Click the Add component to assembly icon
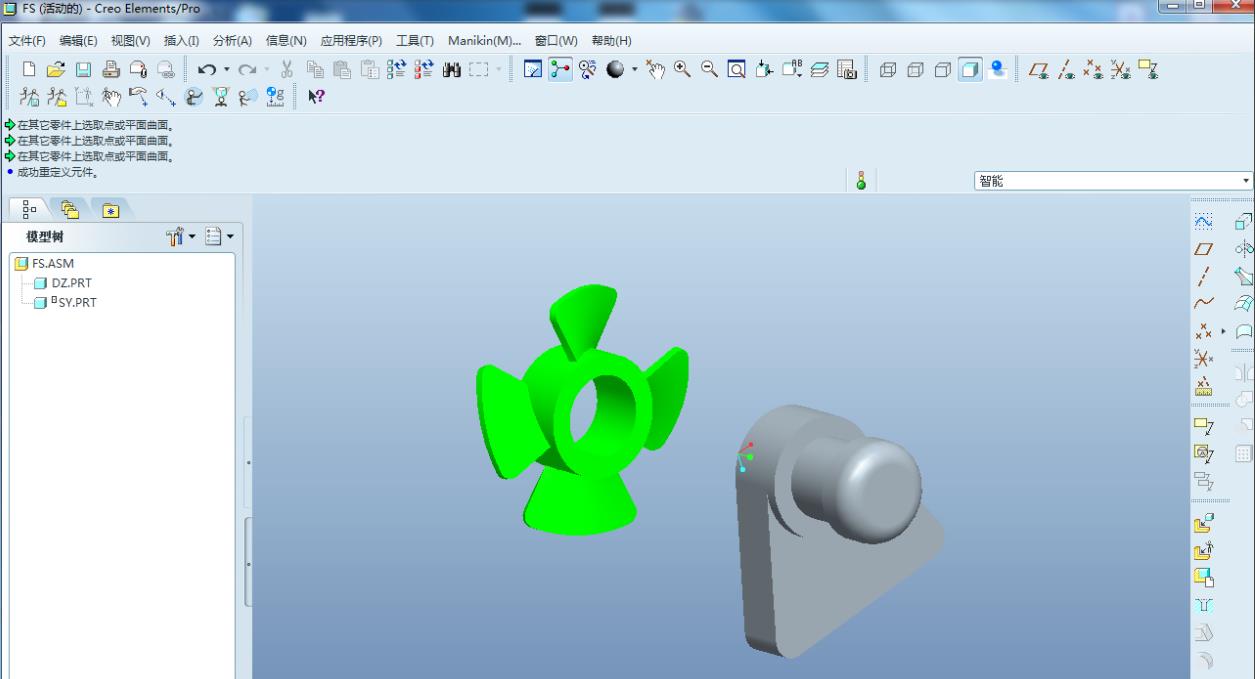Screen dimensions: 1255x679 click(x=1204, y=522)
